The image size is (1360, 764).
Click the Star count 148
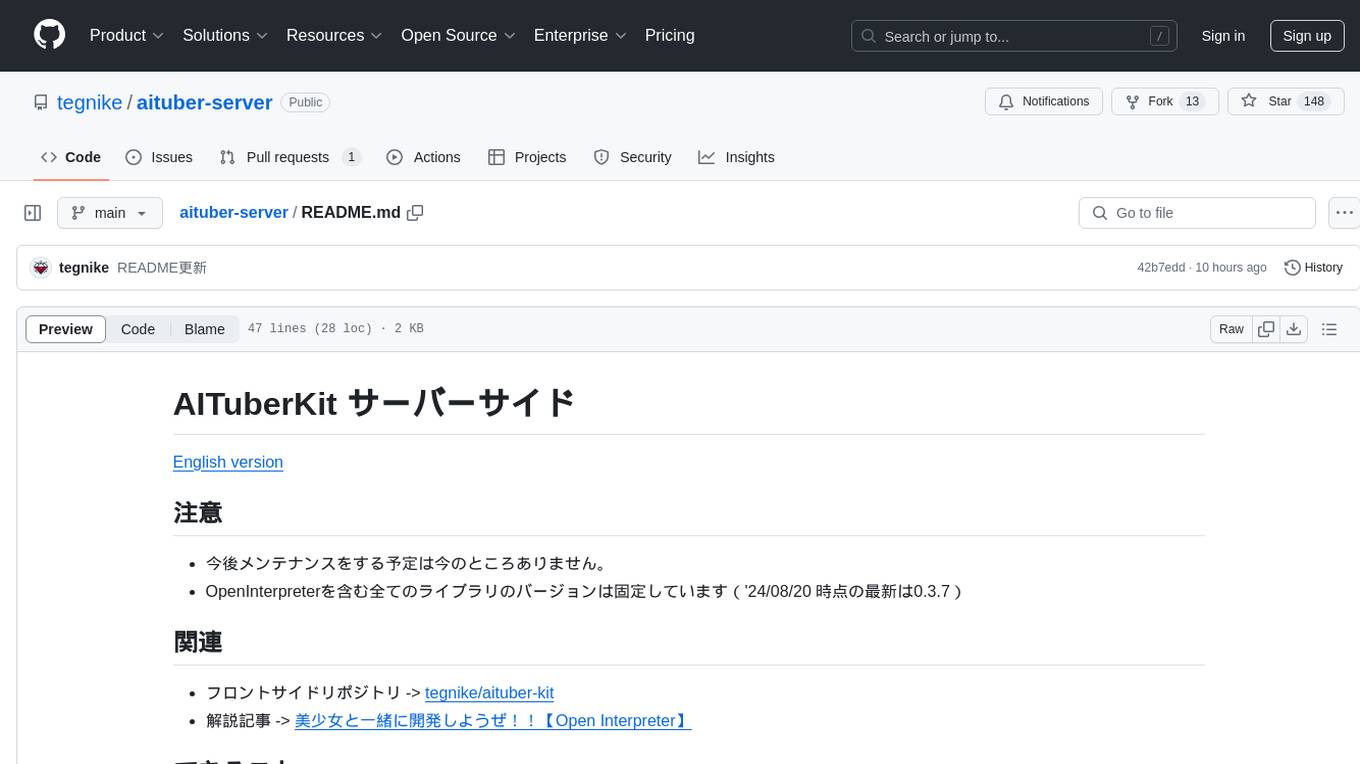1314,102
